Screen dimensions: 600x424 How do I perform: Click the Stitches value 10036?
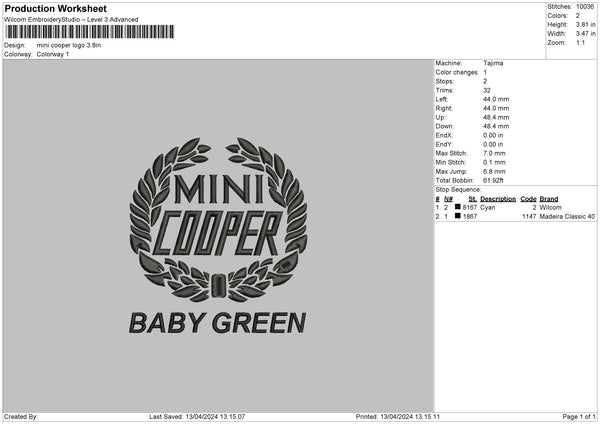tap(585, 7)
